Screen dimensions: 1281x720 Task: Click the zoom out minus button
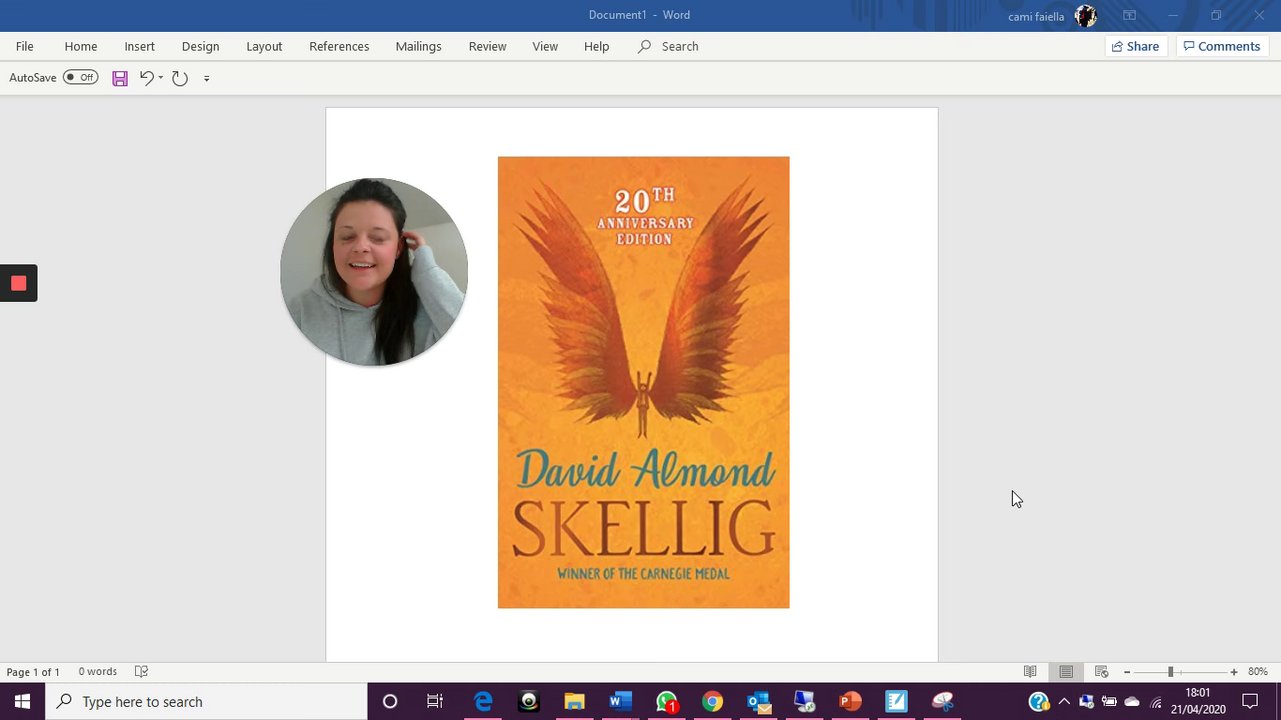[x=1127, y=672]
